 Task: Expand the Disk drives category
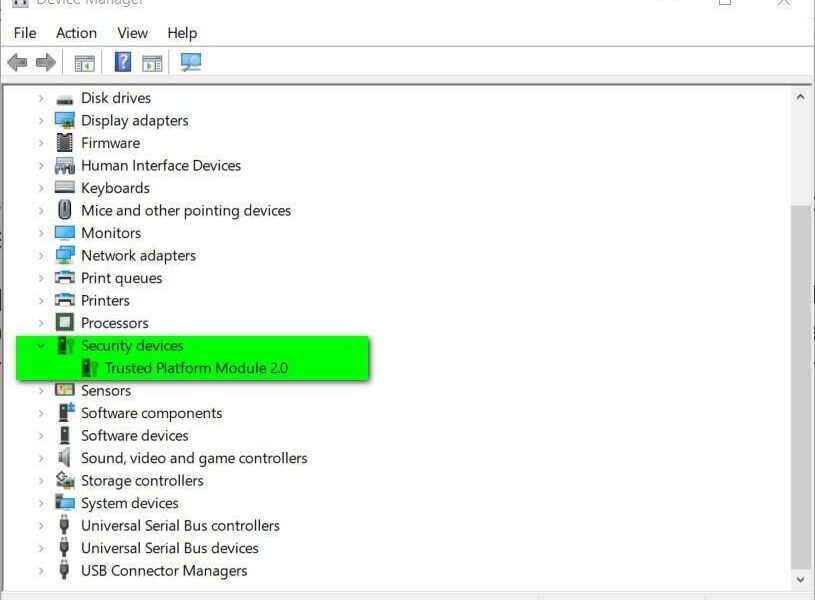[x=41, y=98]
